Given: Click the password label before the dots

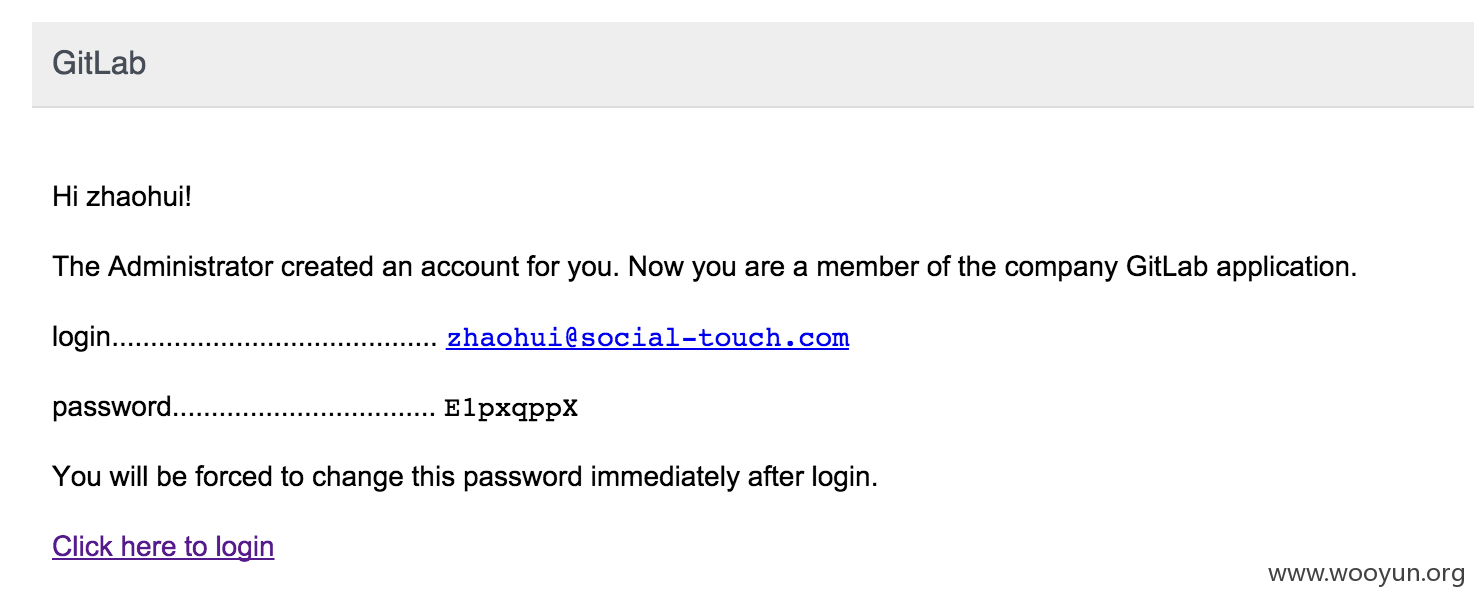Looking at the screenshot, I should click(112, 408).
